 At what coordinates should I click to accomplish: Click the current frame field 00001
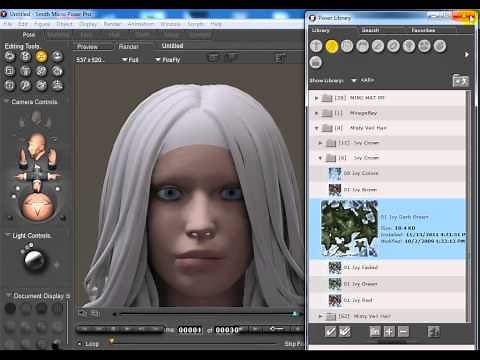(x=190, y=330)
